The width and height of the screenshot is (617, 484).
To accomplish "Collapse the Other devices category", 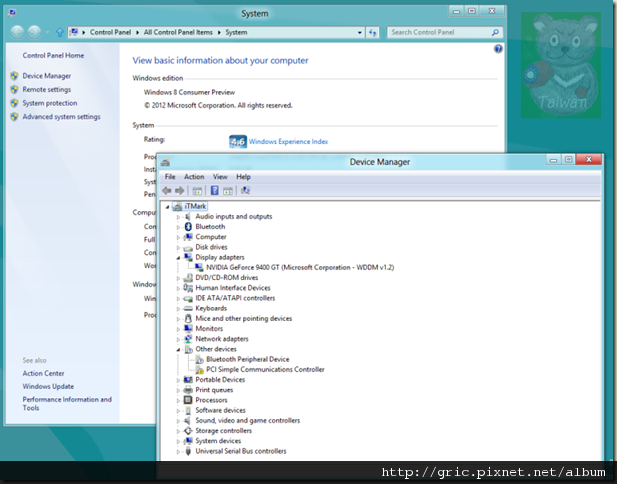I will (x=178, y=349).
